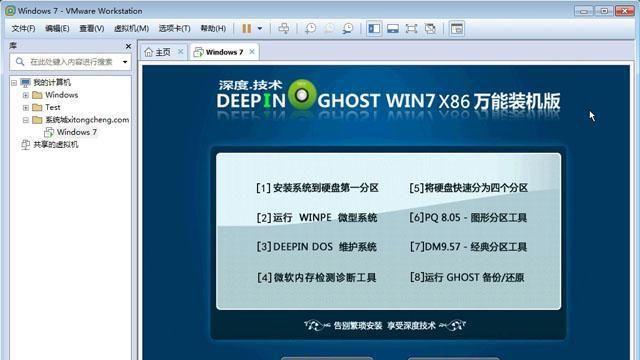Toggle the Unity mode toolbar icon
Viewport: 640px width, 360px height.
pos(430,29)
